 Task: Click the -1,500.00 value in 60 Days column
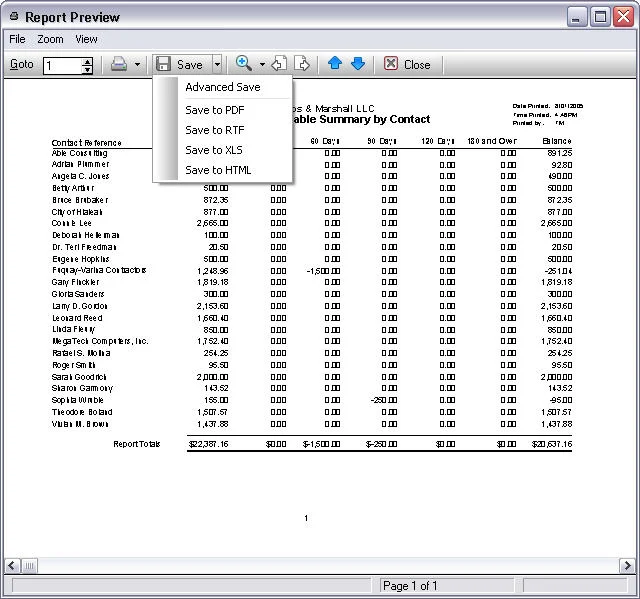click(323, 271)
